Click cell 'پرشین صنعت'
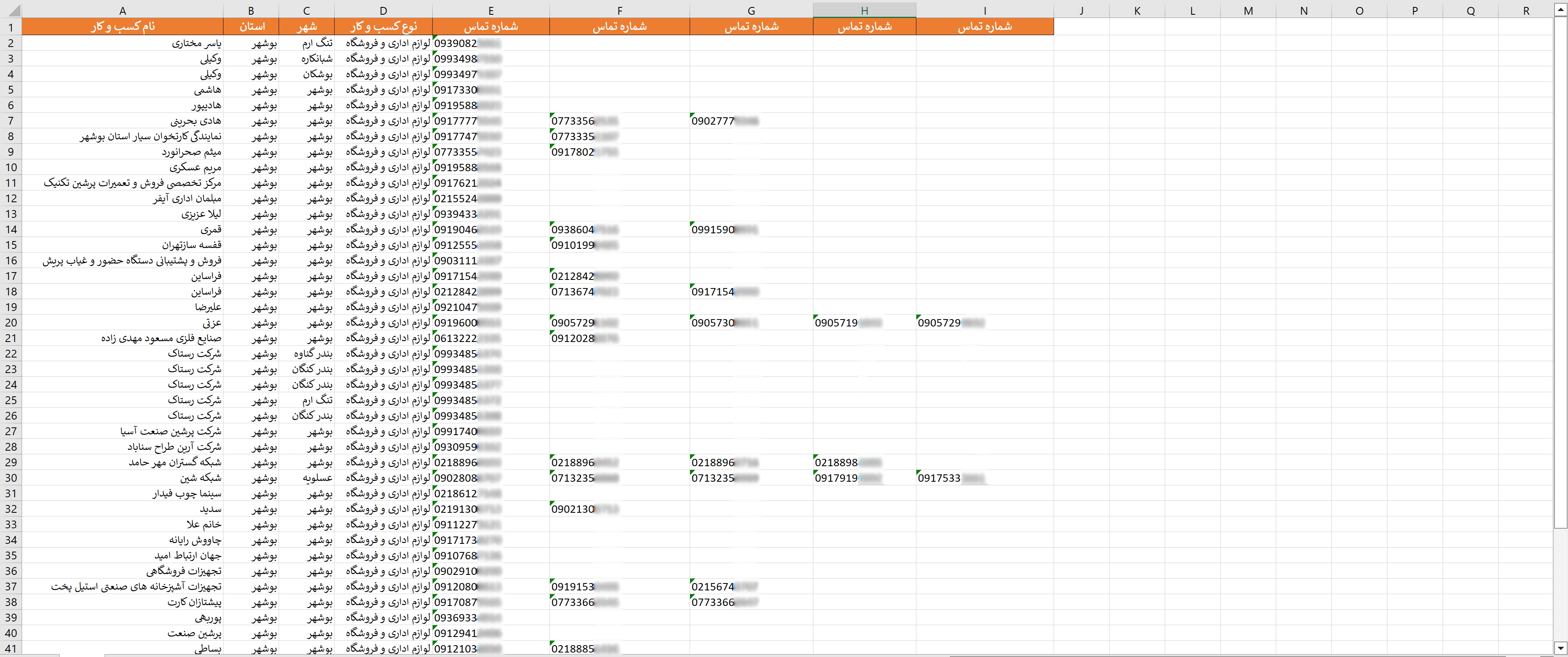The image size is (1568, 657). coord(122,633)
